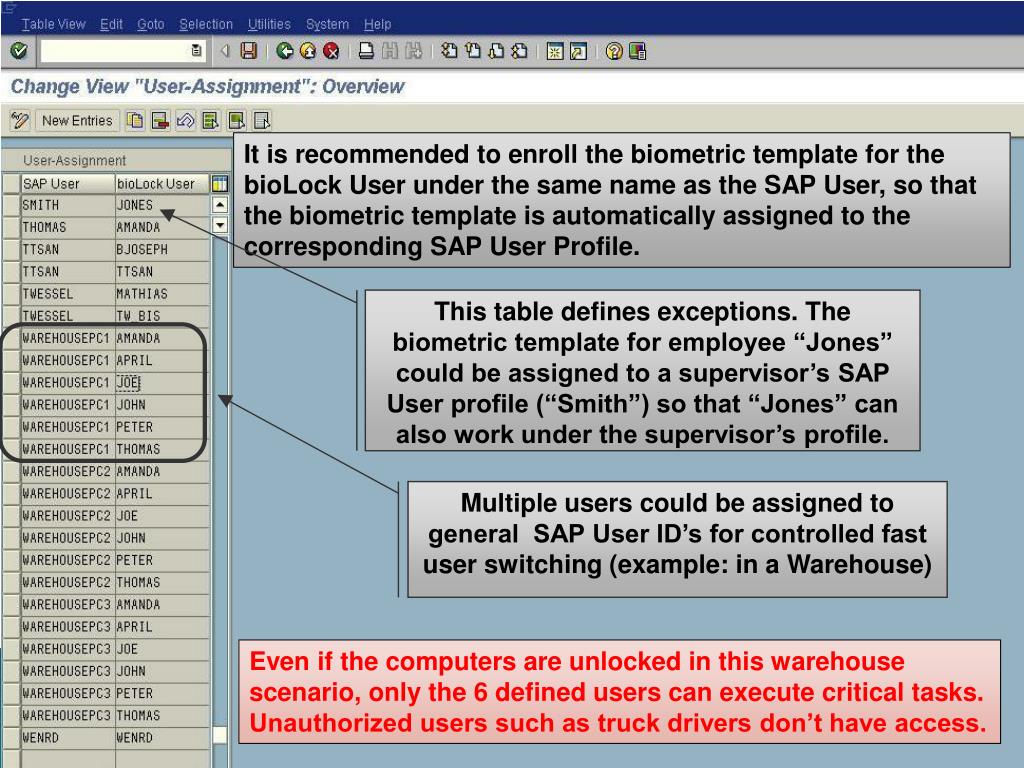Click the table scroll up arrow

[220, 205]
